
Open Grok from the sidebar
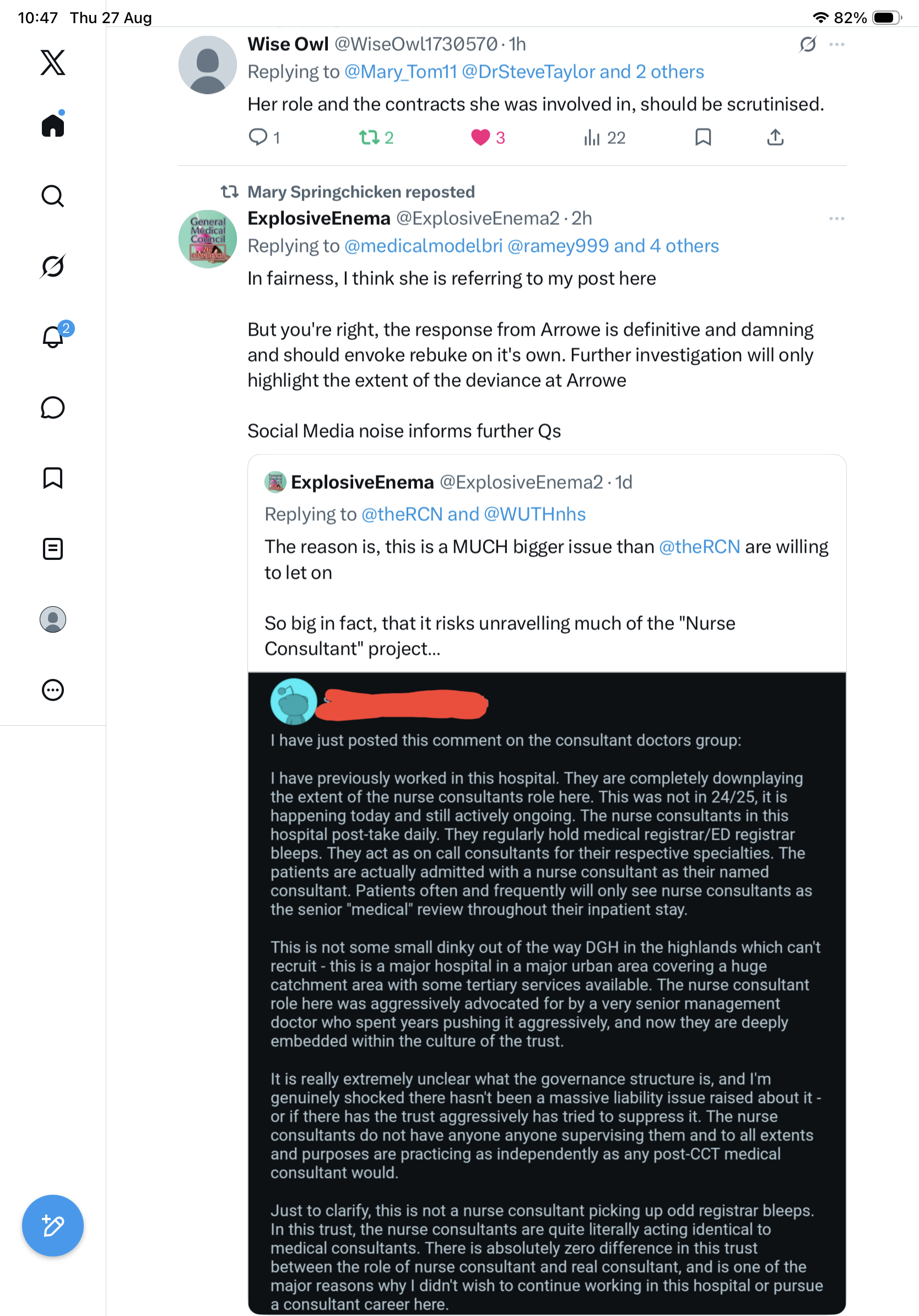click(53, 266)
